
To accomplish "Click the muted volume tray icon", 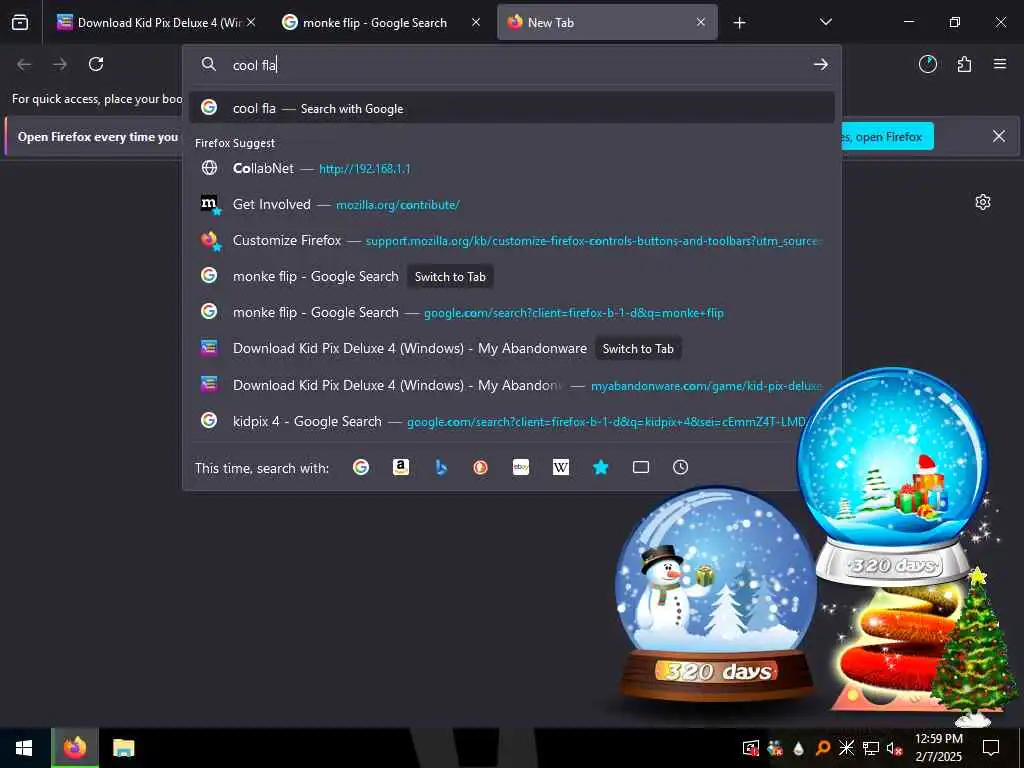I will click(x=895, y=748).
